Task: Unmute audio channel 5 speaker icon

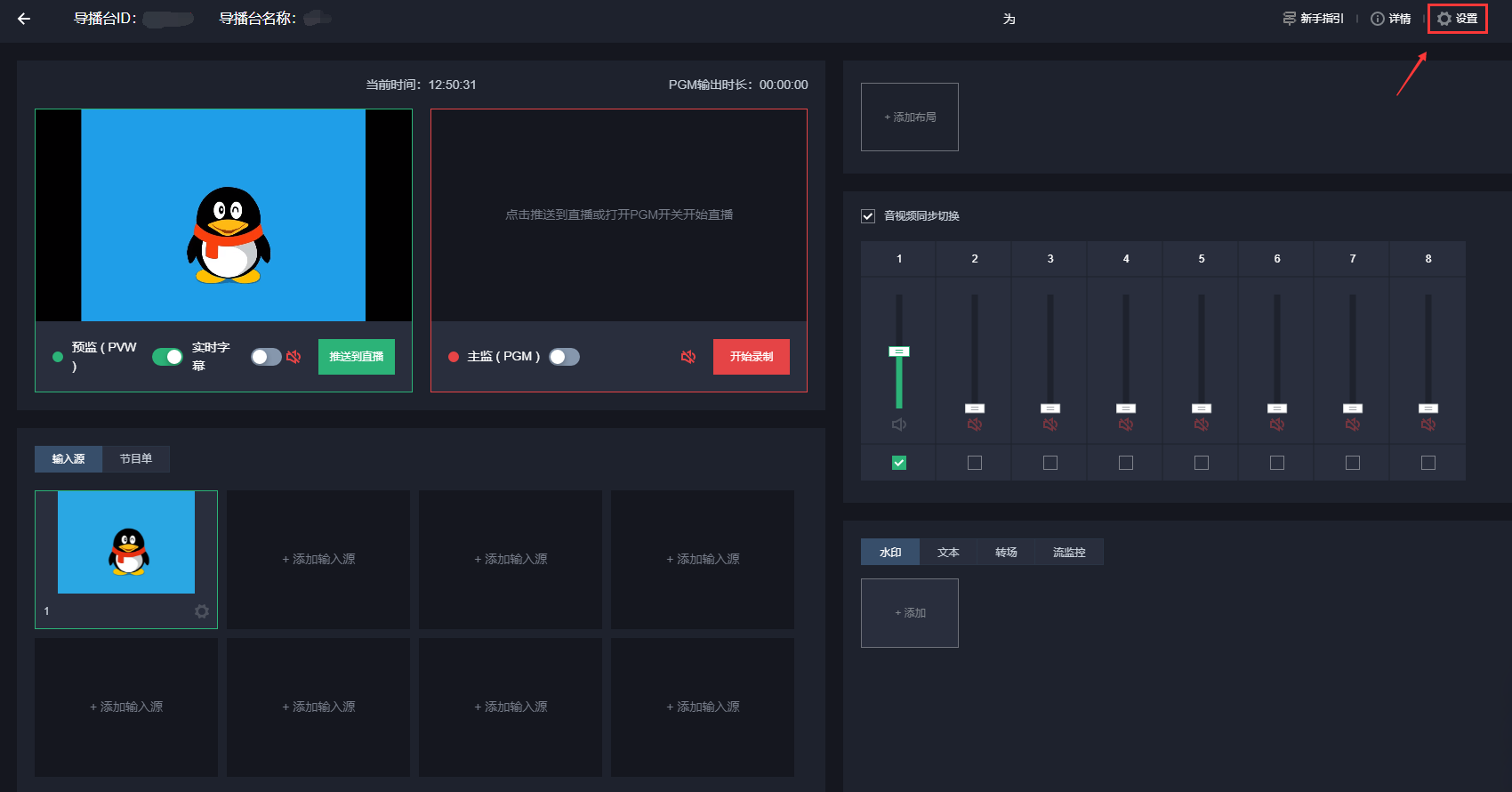Action: [1202, 424]
